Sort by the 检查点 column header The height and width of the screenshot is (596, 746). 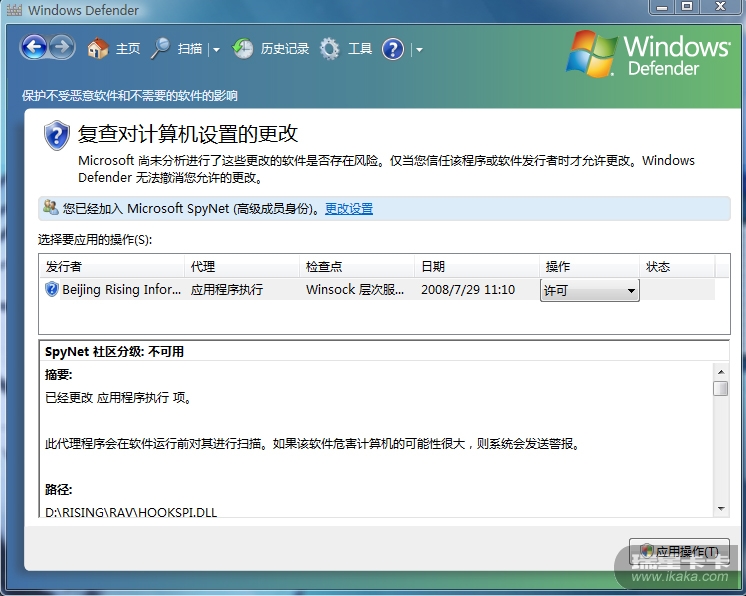coord(357,266)
